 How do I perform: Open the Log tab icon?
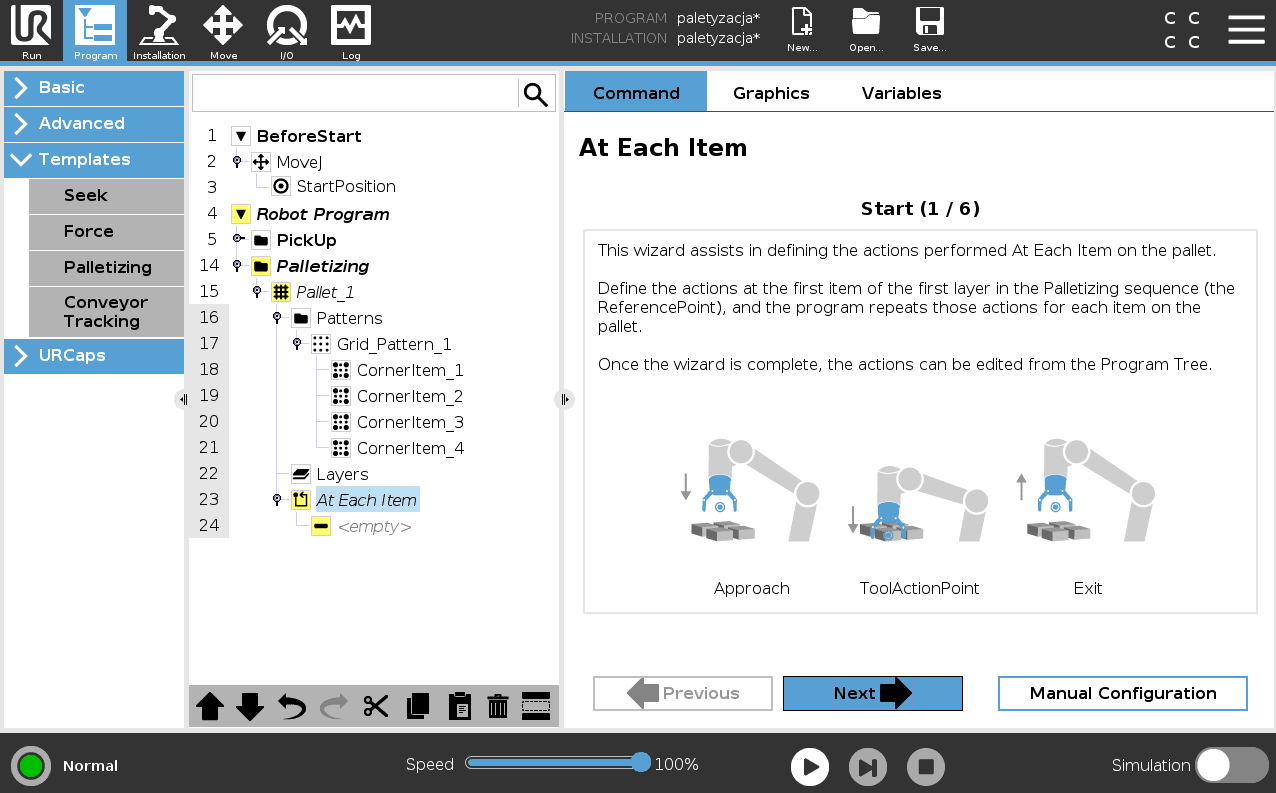point(351,32)
